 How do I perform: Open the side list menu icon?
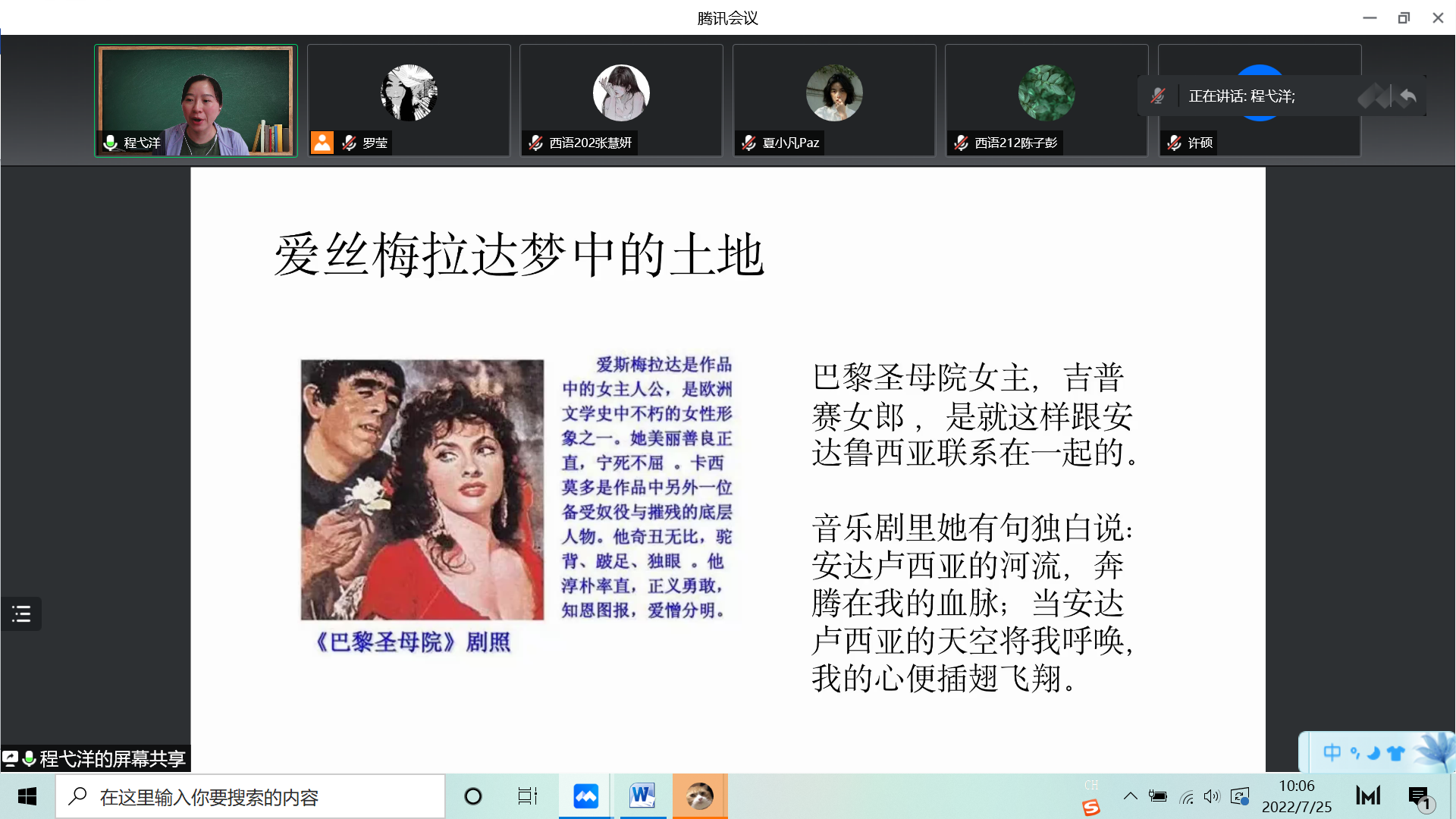[x=21, y=614]
